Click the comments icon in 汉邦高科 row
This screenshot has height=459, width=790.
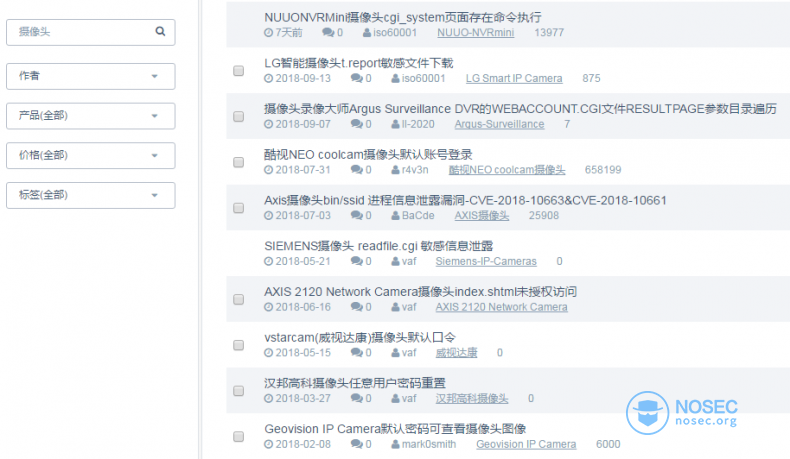[357, 399]
